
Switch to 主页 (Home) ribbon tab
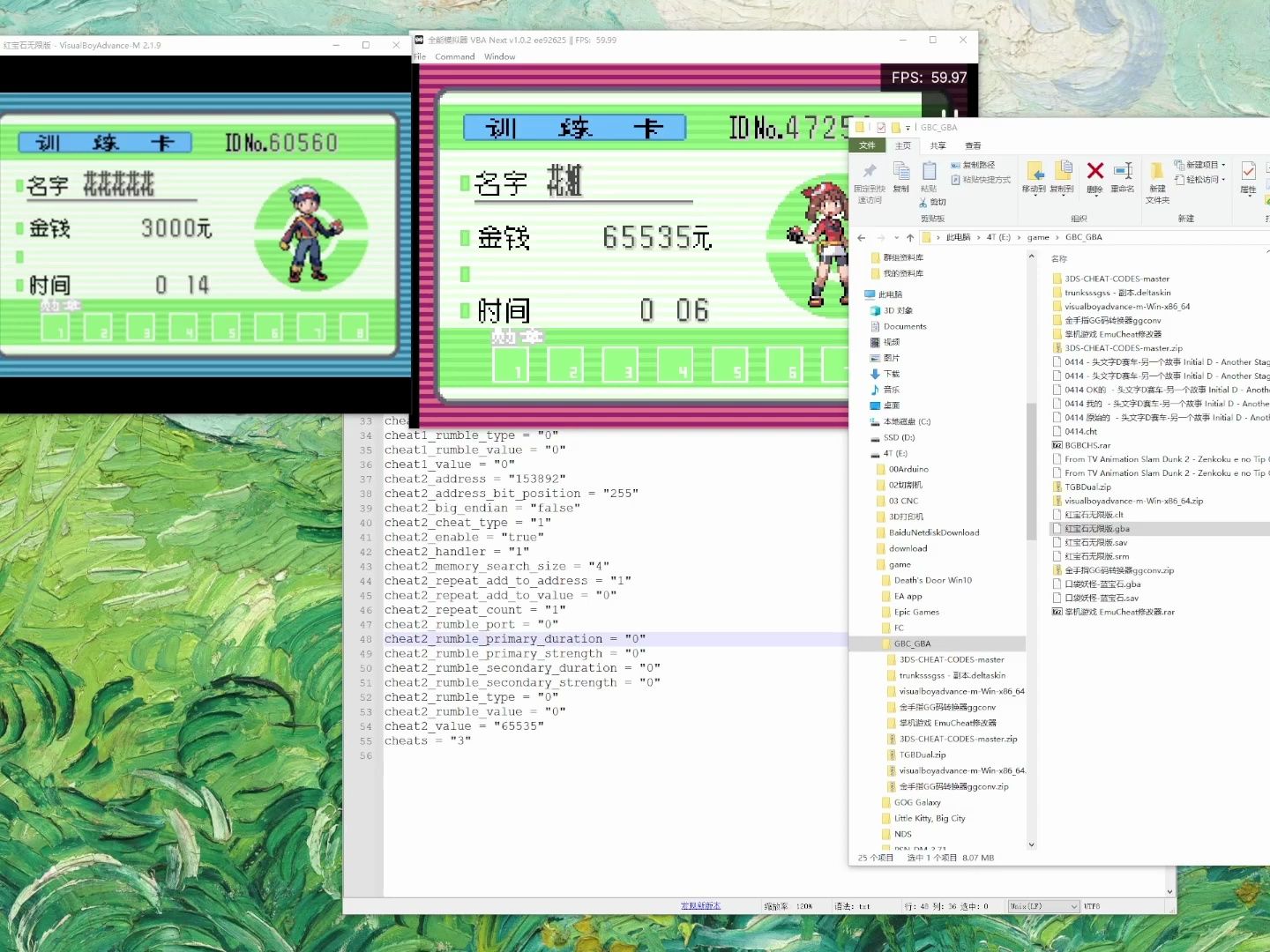point(903,145)
